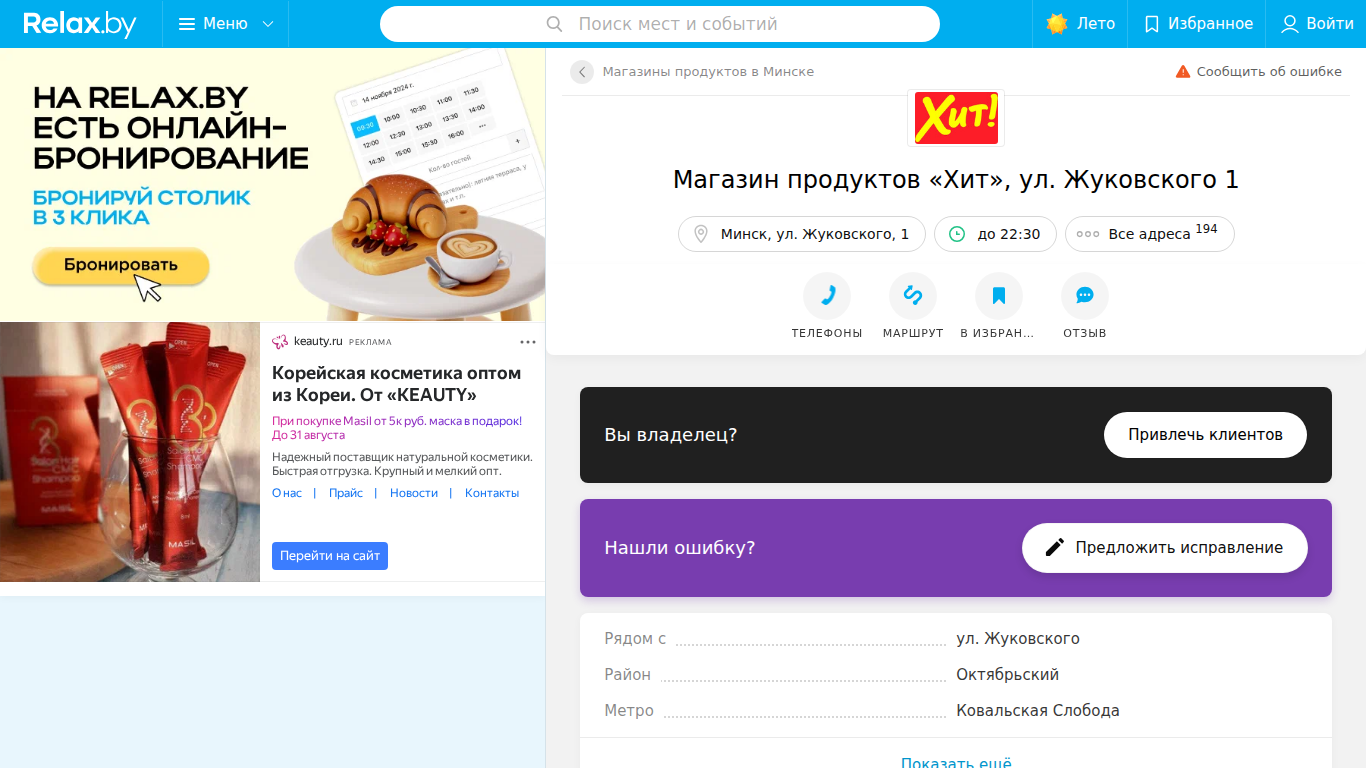Click Показать ещё link
The image size is (1366, 768).
tap(956, 763)
